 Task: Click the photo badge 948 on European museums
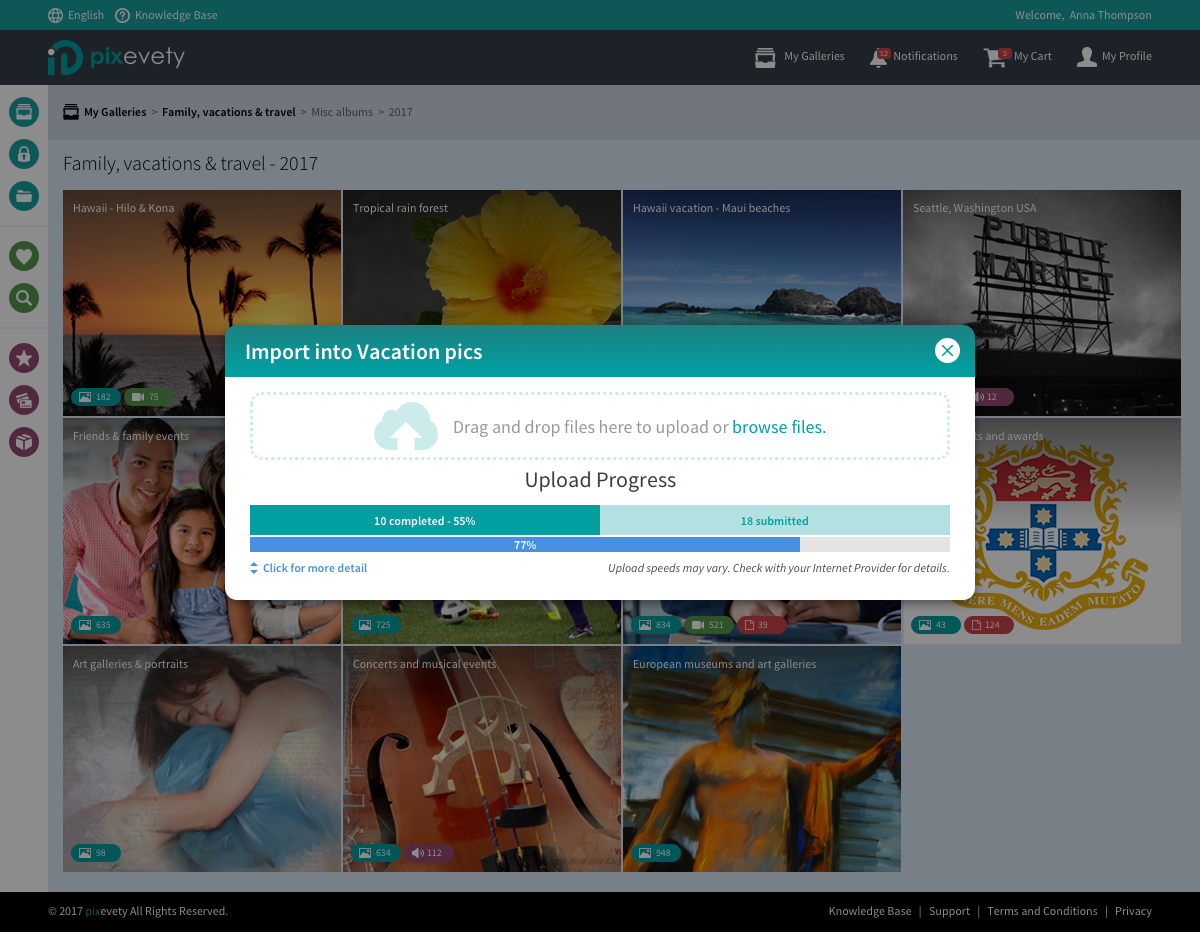[656, 853]
